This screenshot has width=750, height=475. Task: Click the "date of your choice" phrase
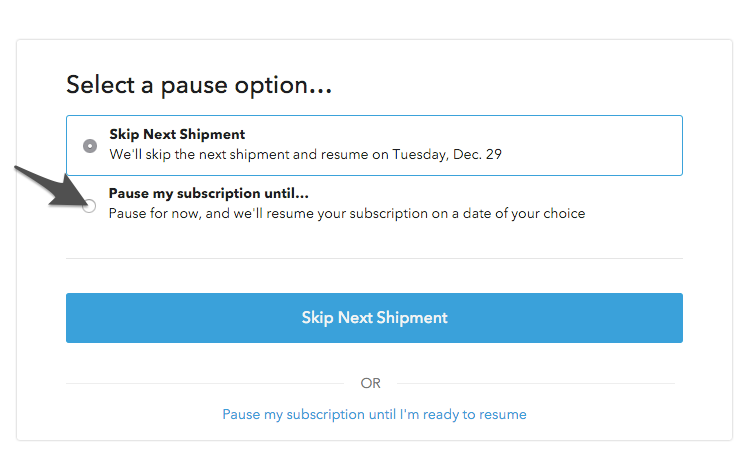pyautogui.click(x=523, y=213)
